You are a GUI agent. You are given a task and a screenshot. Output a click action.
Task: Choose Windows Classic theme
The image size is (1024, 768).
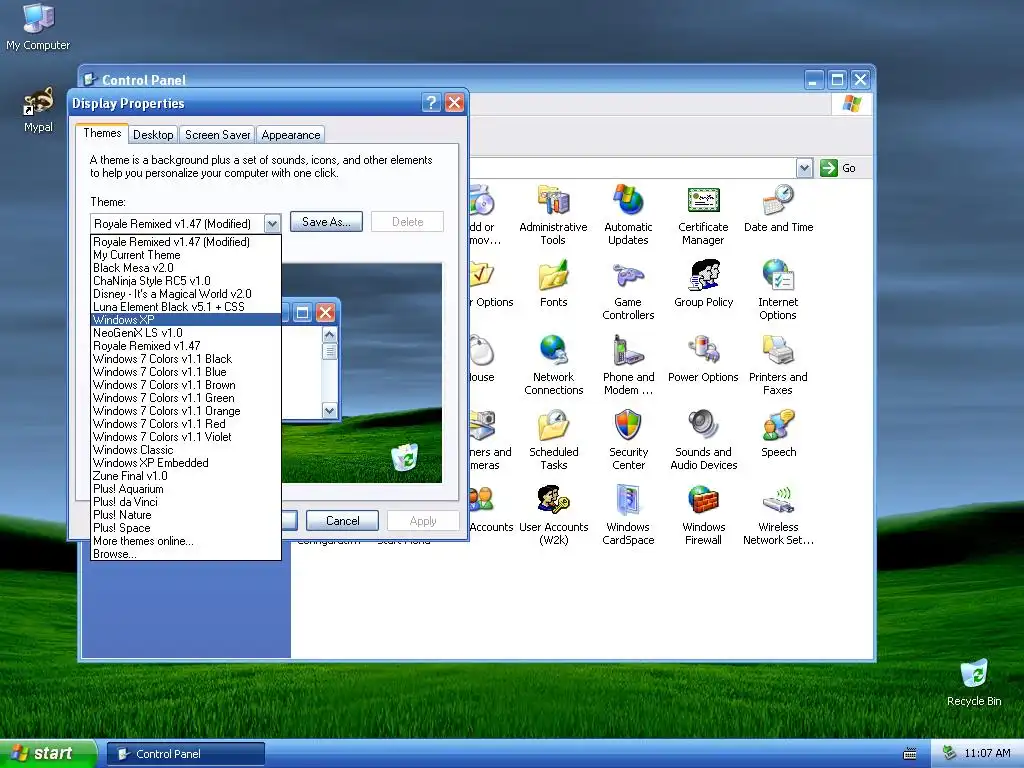[185, 450]
